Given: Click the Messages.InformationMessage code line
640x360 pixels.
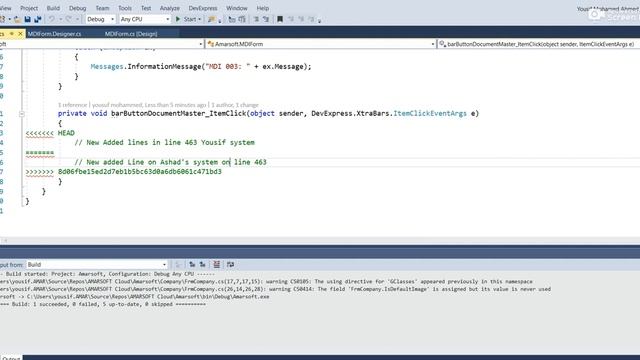Looking at the screenshot, I should (x=201, y=67).
